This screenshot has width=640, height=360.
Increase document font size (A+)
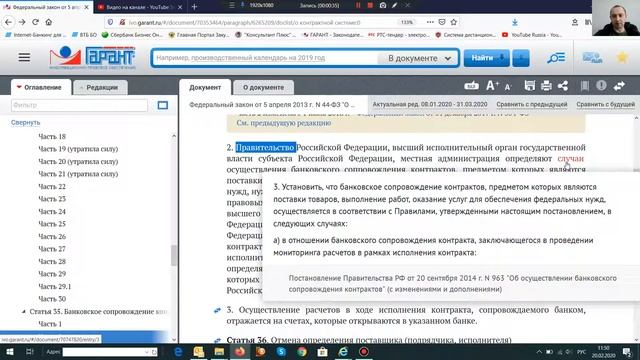tap(492, 86)
